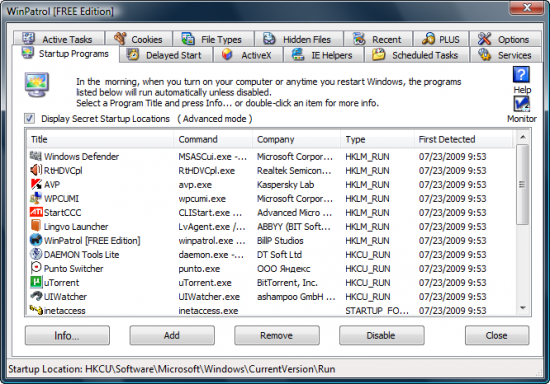Click the File Types tab icon
This screenshot has height=384, width=550.
pos(188,38)
